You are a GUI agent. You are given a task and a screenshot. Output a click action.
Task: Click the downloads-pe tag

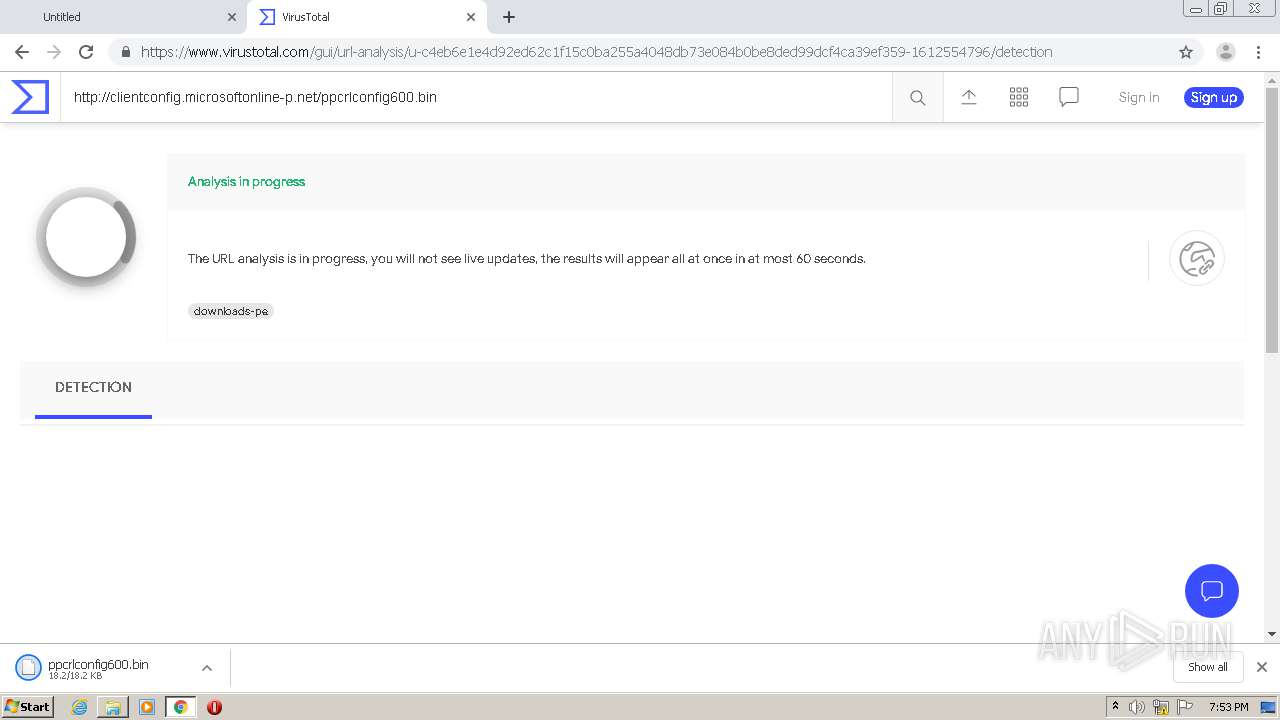231,311
